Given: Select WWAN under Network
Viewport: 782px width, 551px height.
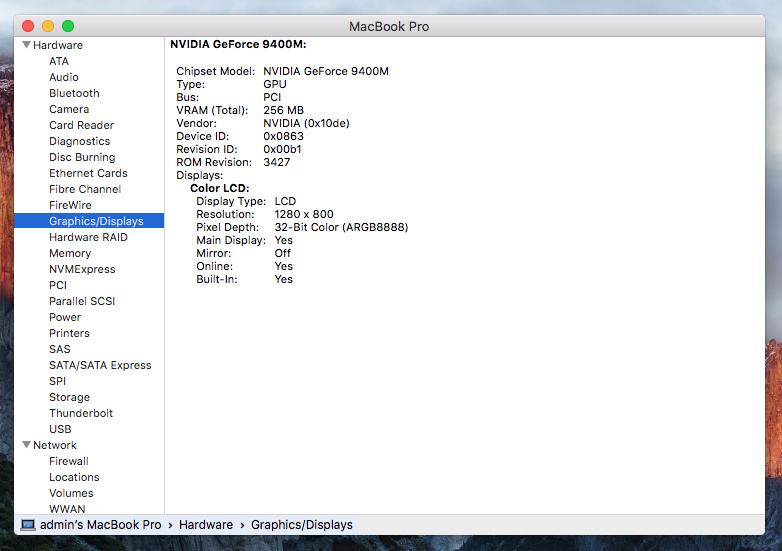Looking at the screenshot, I should pyautogui.click(x=66, y=509).
